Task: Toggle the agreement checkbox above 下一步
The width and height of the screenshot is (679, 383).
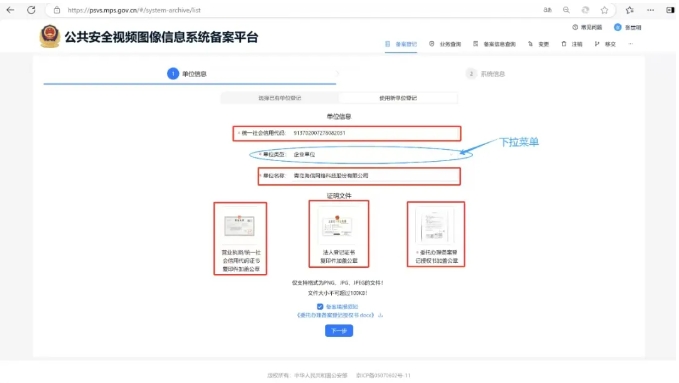Action: pyautogui.click(x=320, y=306)
